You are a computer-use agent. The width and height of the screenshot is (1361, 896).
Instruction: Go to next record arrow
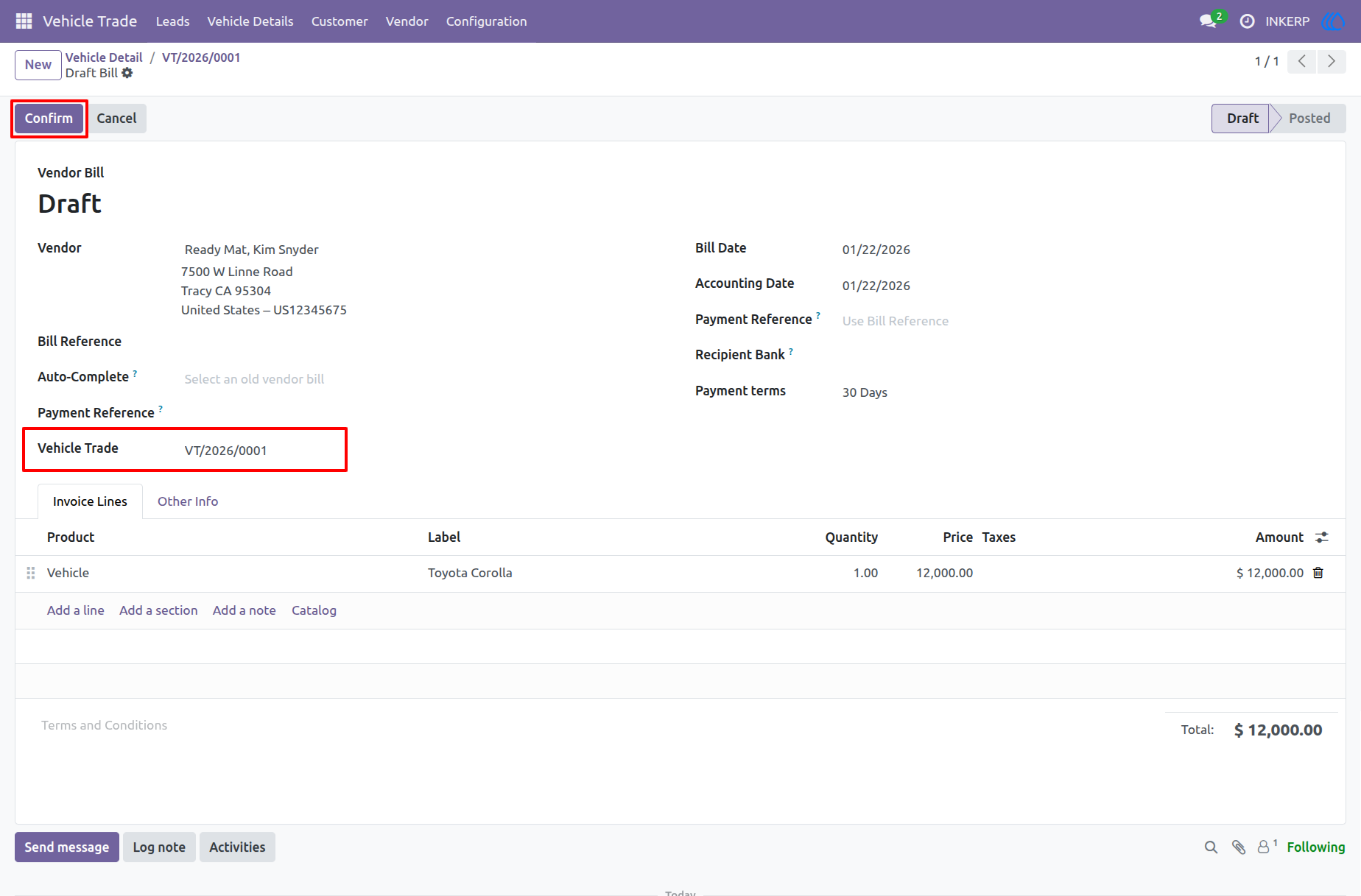[x=1332, y=61]
